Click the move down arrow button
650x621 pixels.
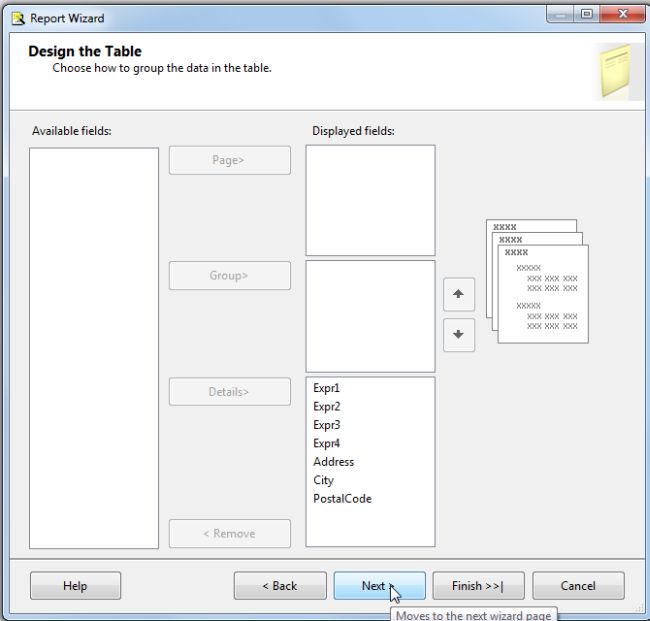(x=458, y=335)
